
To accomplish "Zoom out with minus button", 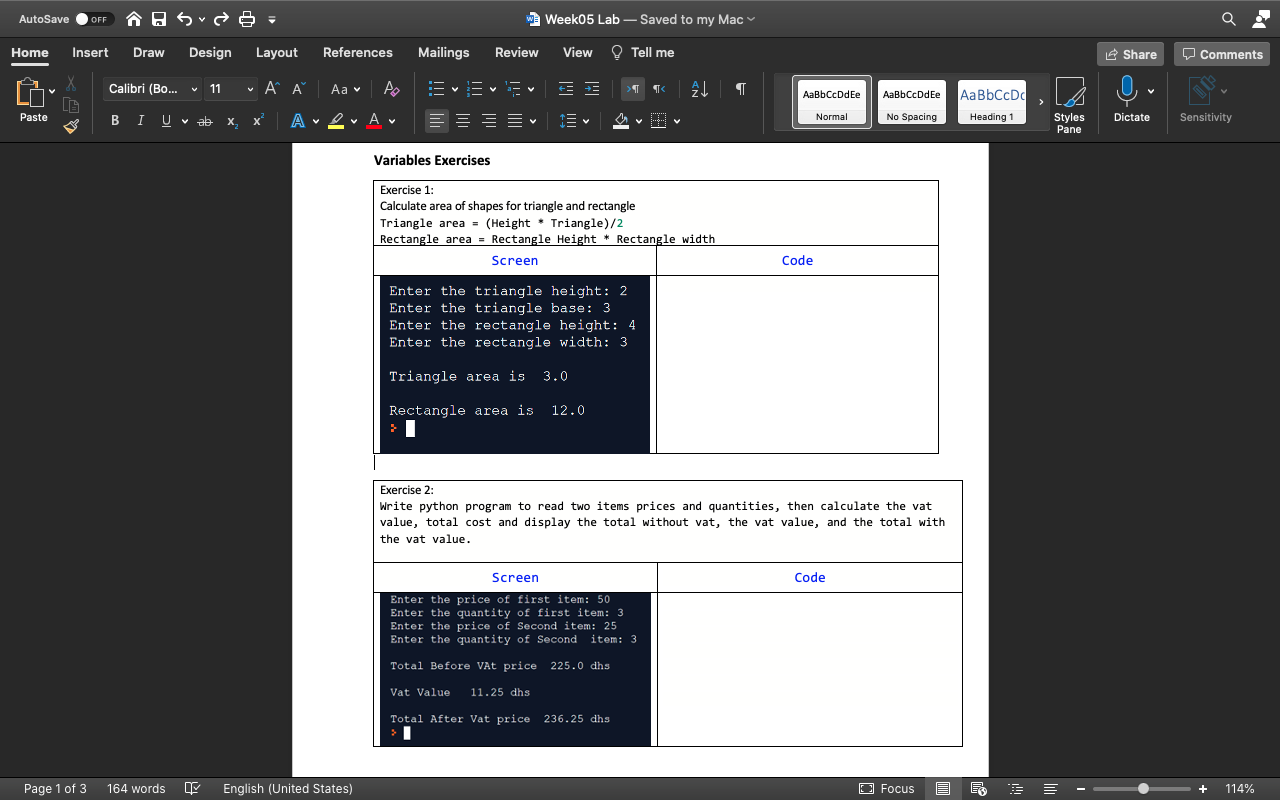I will (x=1081, y=788).
